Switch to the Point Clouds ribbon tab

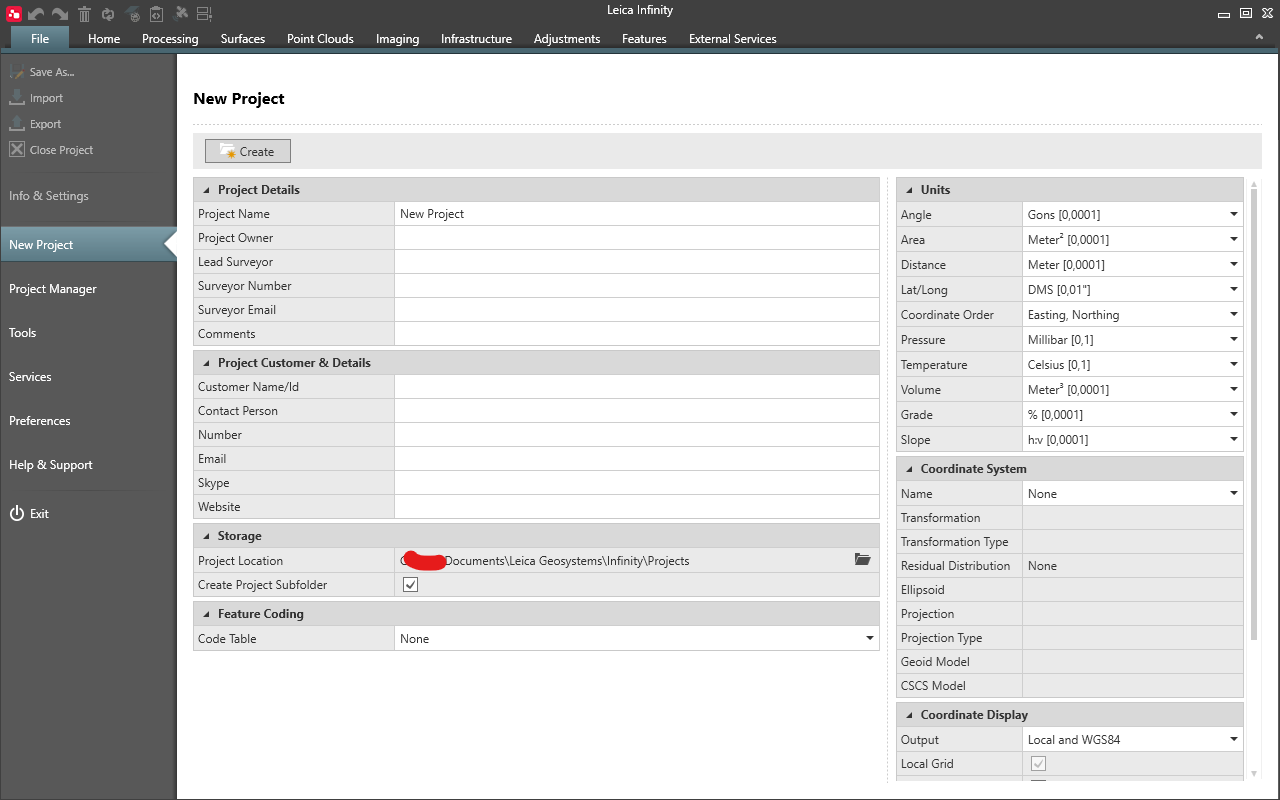coord(320,38)
